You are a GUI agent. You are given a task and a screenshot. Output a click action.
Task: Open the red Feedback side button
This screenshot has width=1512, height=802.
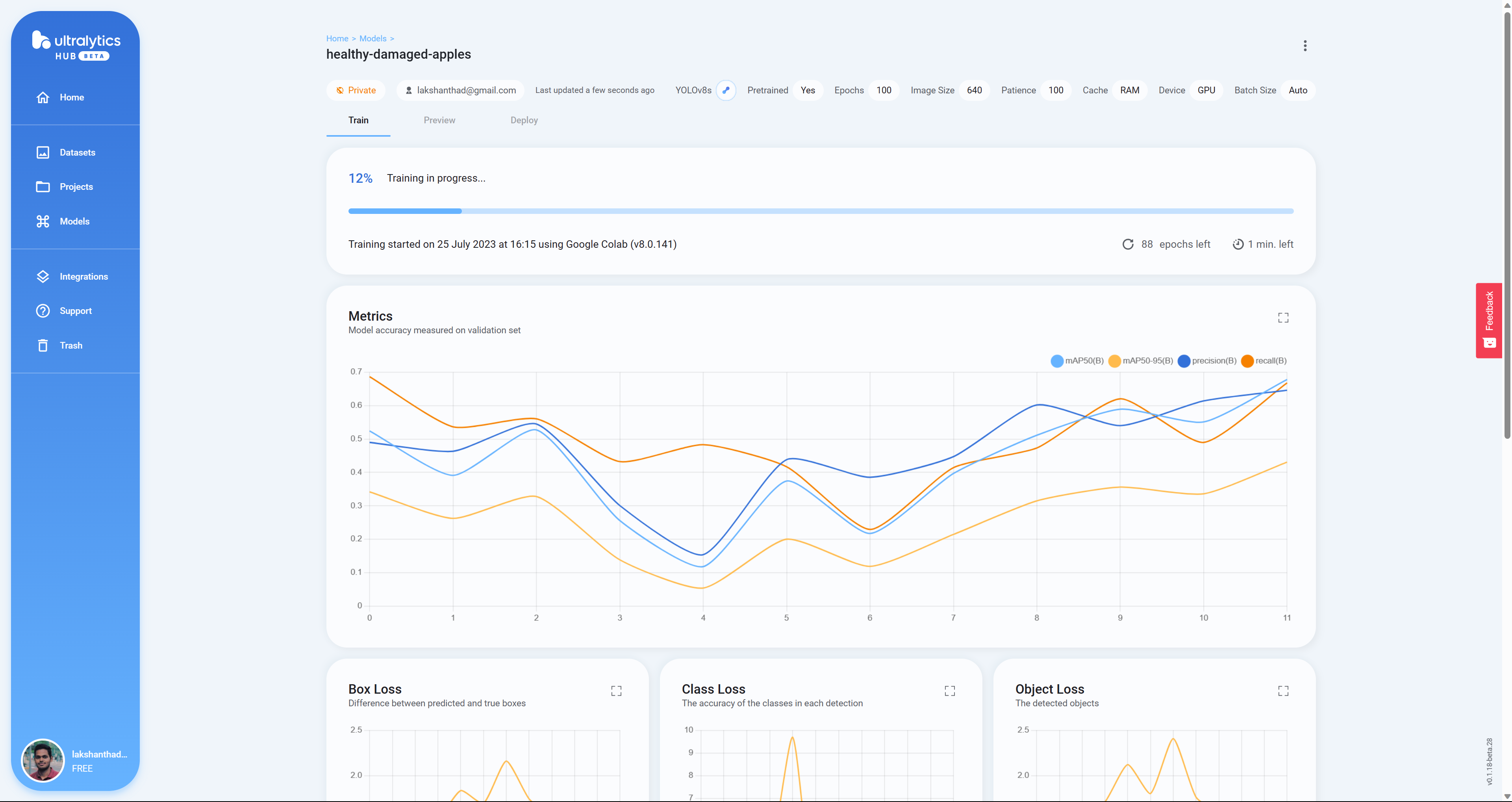pos(1488,320)
